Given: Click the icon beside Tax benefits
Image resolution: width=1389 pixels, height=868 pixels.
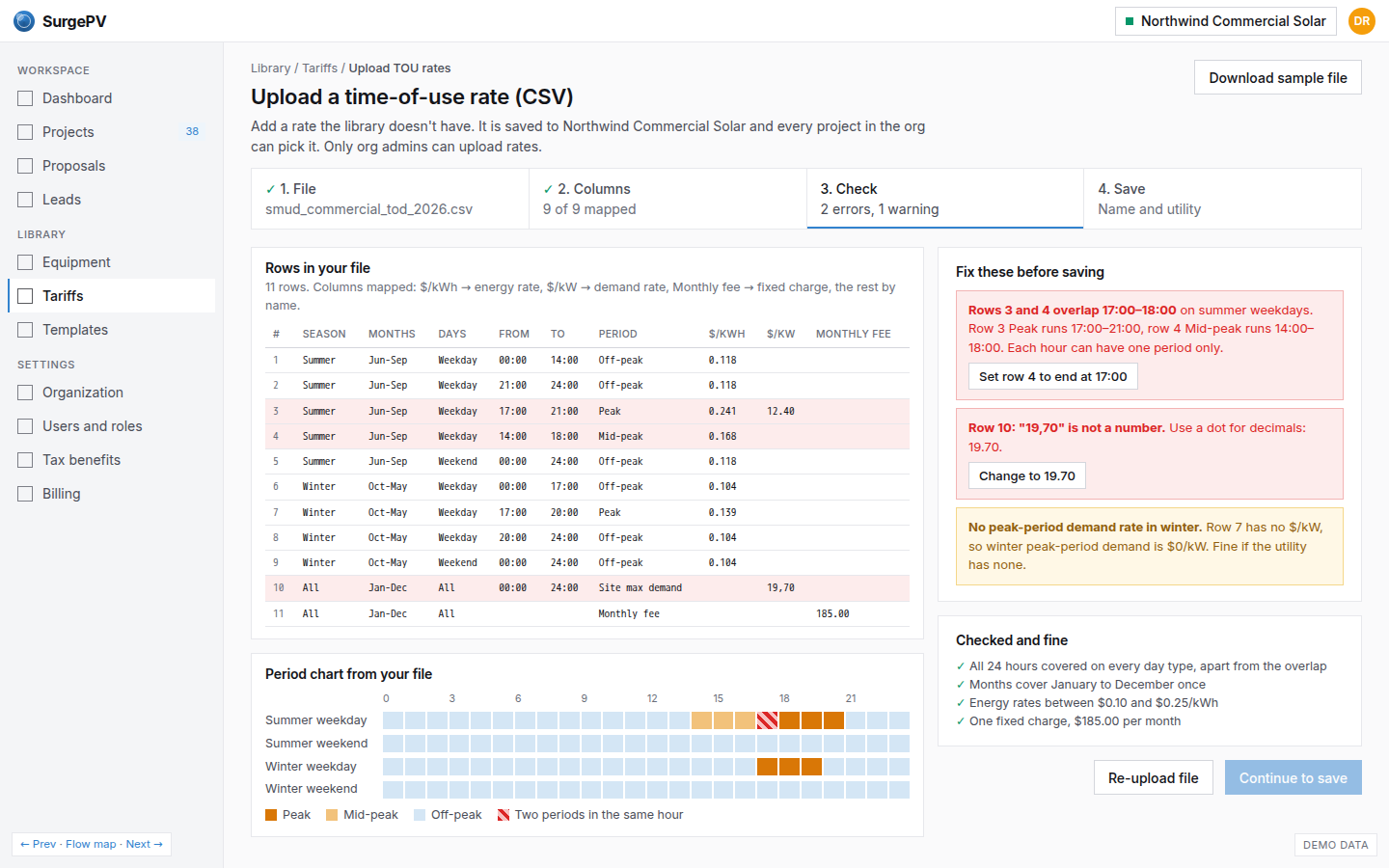Looking at the screenshot, I should point(25,460).
